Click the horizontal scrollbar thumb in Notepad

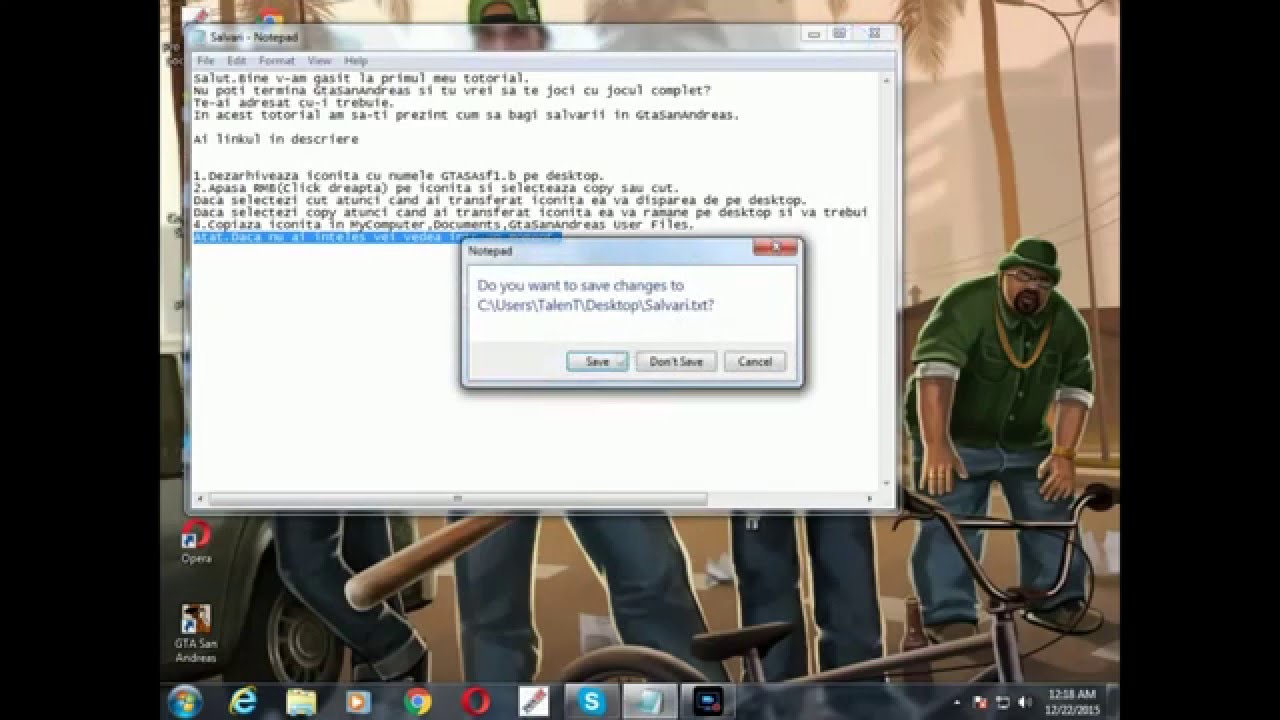tap(458, 498)
